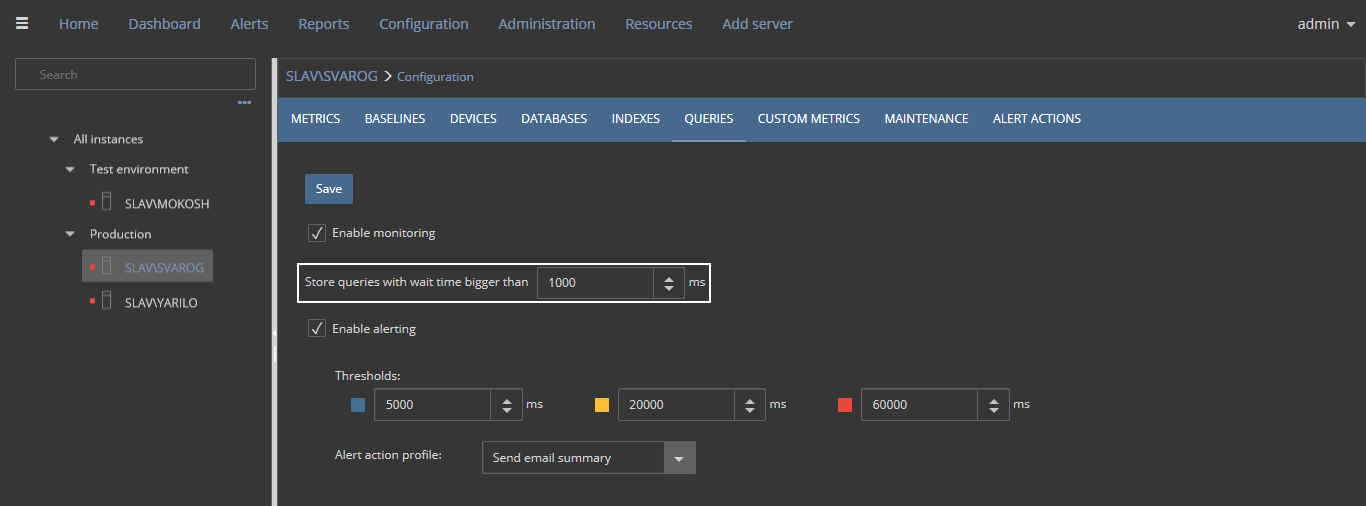Click the SLAV\MOKOSH server icon
This screenshot has height=506, width=1366.
click(x=106, y=202)
